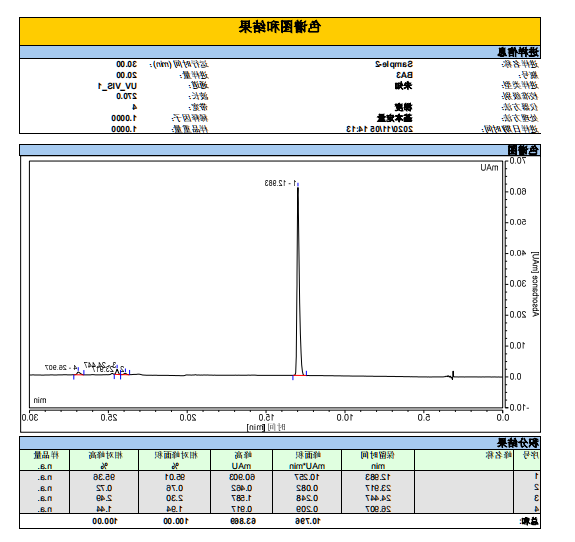
Task: Select the sample name value Sample-2
Action: click(394, 65)
